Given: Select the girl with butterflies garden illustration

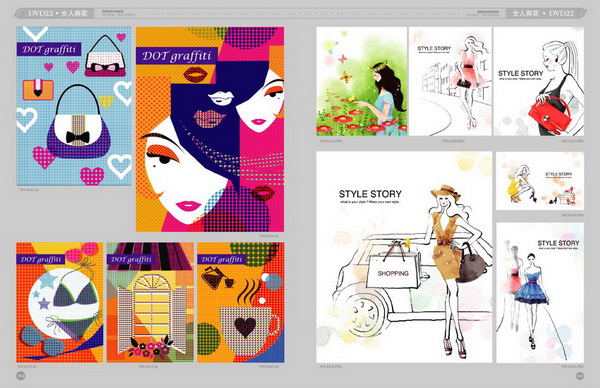Looking at the screenshot, I should point(361,81).
